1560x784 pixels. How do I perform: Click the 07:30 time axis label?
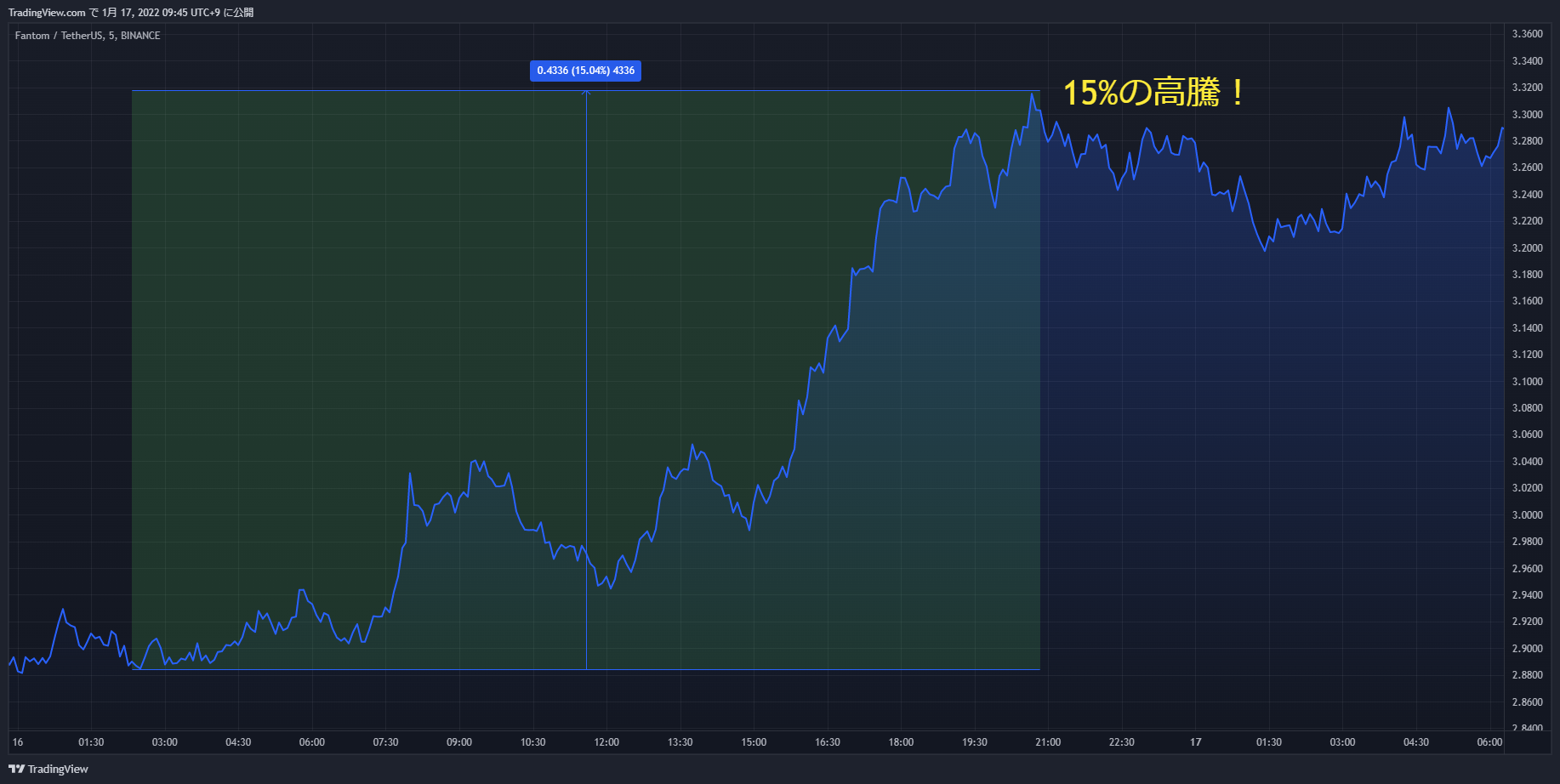pyautogui.click(x=385, y=742)
